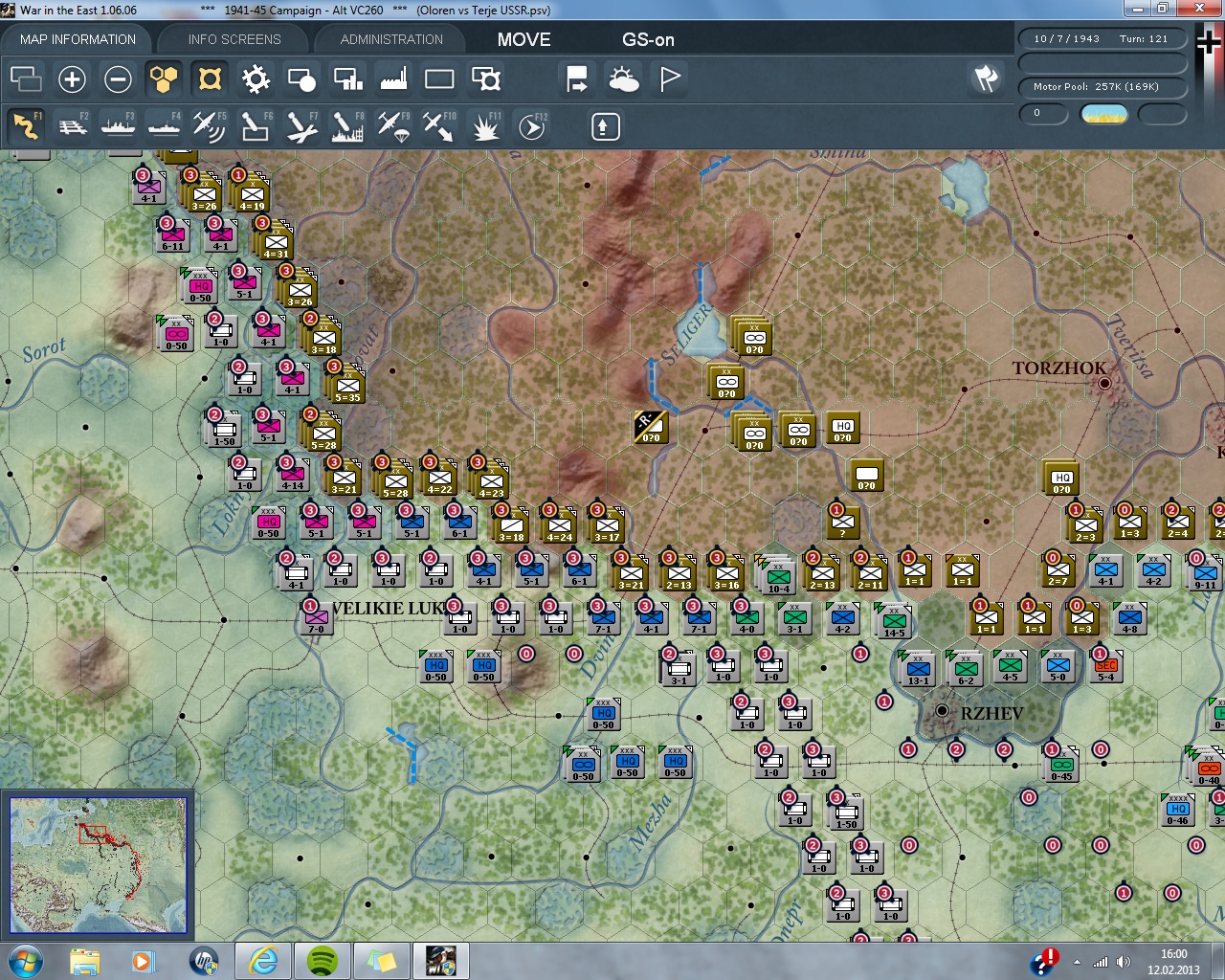This screenshot has width=1225, height=980.
Task: Click the date and turn display
Action: (1101, 39)
